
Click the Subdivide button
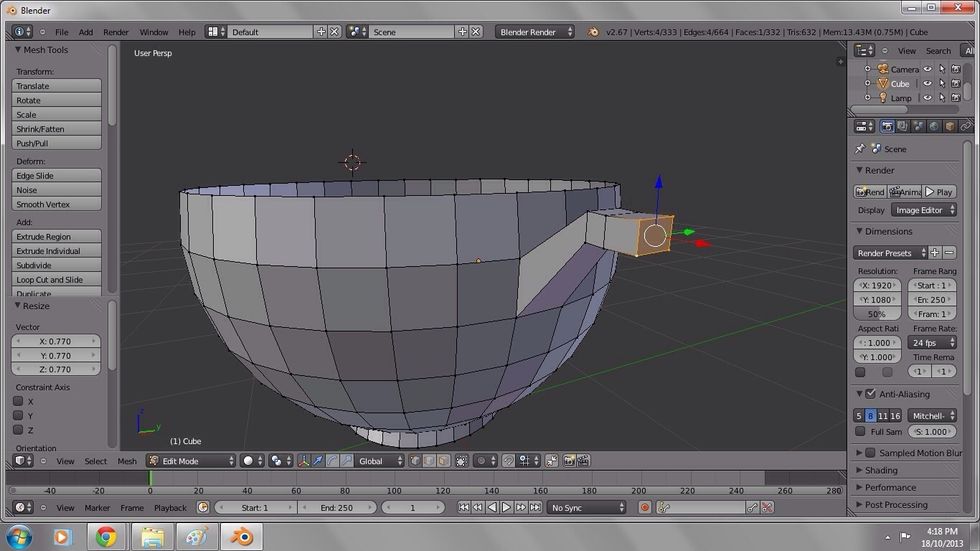(57, 265)
